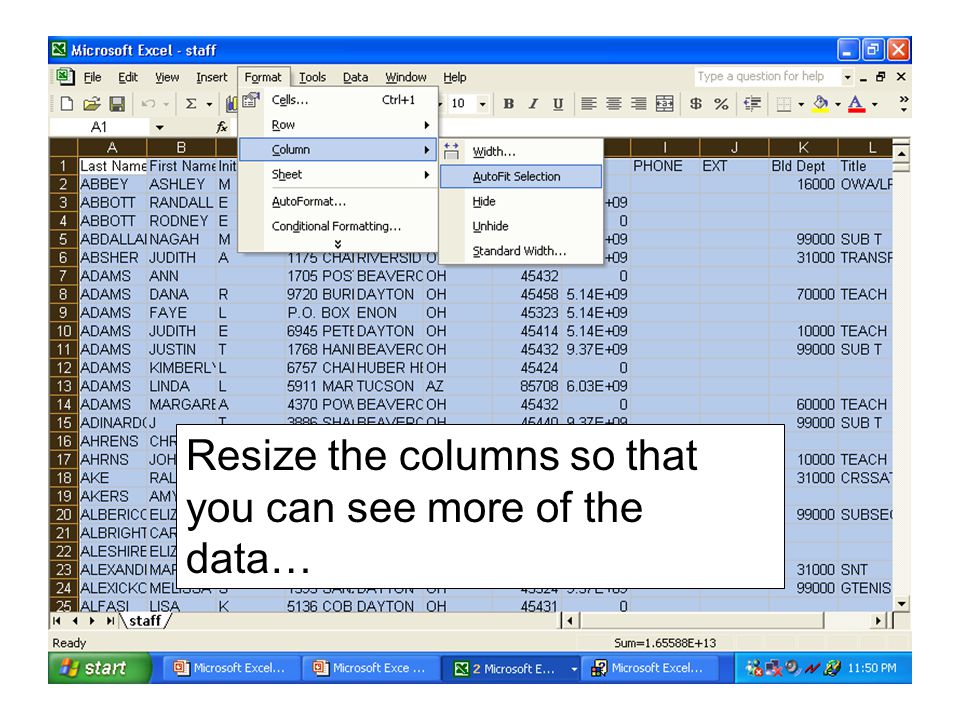960x720 pixels.
Task: Open the Data menu
Action: coord(355,77)
